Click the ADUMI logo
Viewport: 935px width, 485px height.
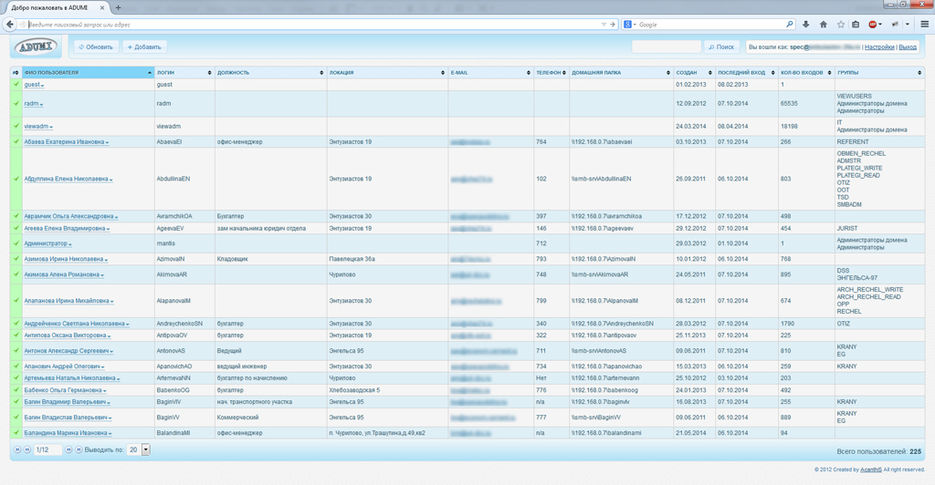click(x=35, y=47)
